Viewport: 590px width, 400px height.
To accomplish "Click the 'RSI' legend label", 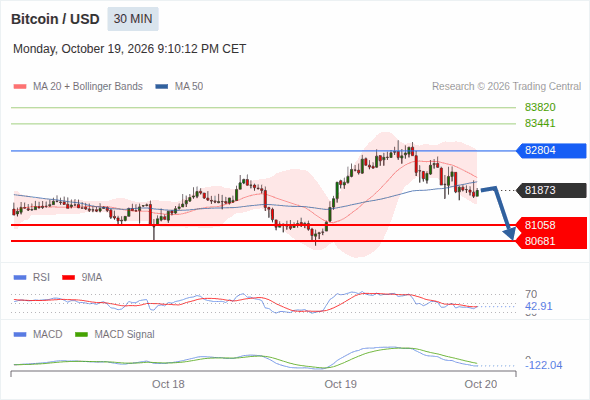I will (41, 277).
